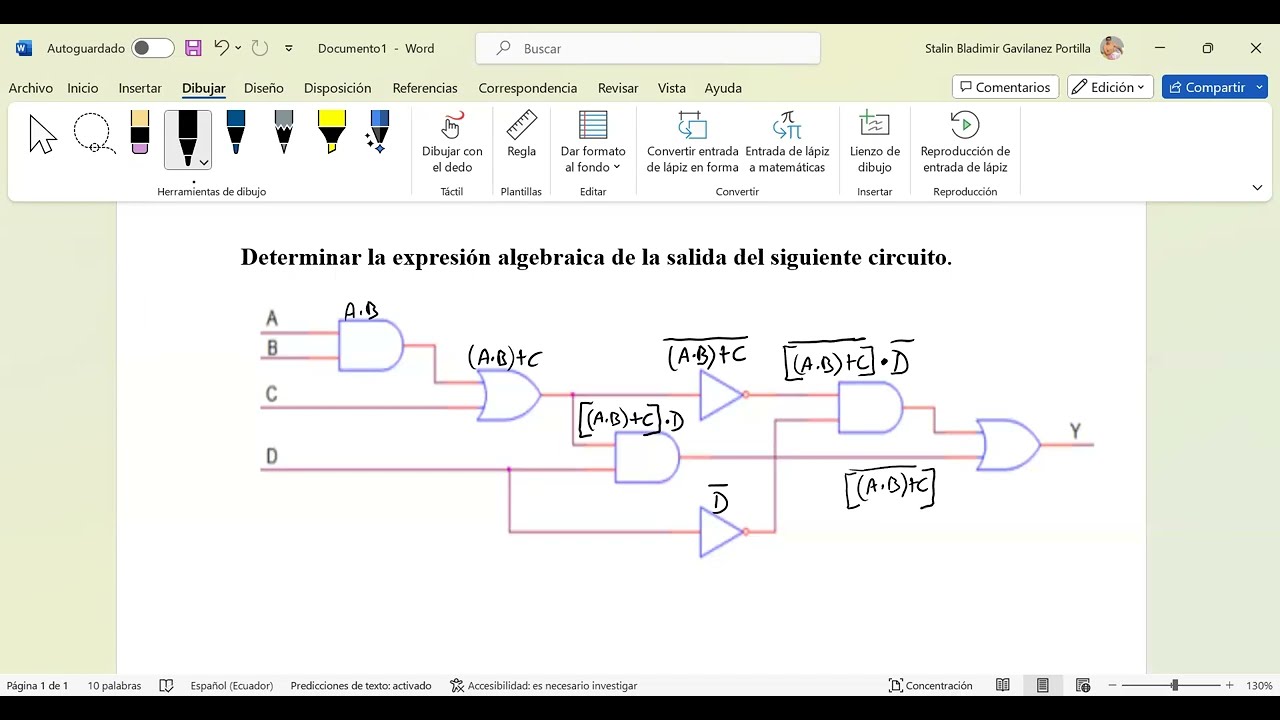Open the Ayuda tab
The width and height of the screenshot is (1280, 720).
[x=723, y=88]
